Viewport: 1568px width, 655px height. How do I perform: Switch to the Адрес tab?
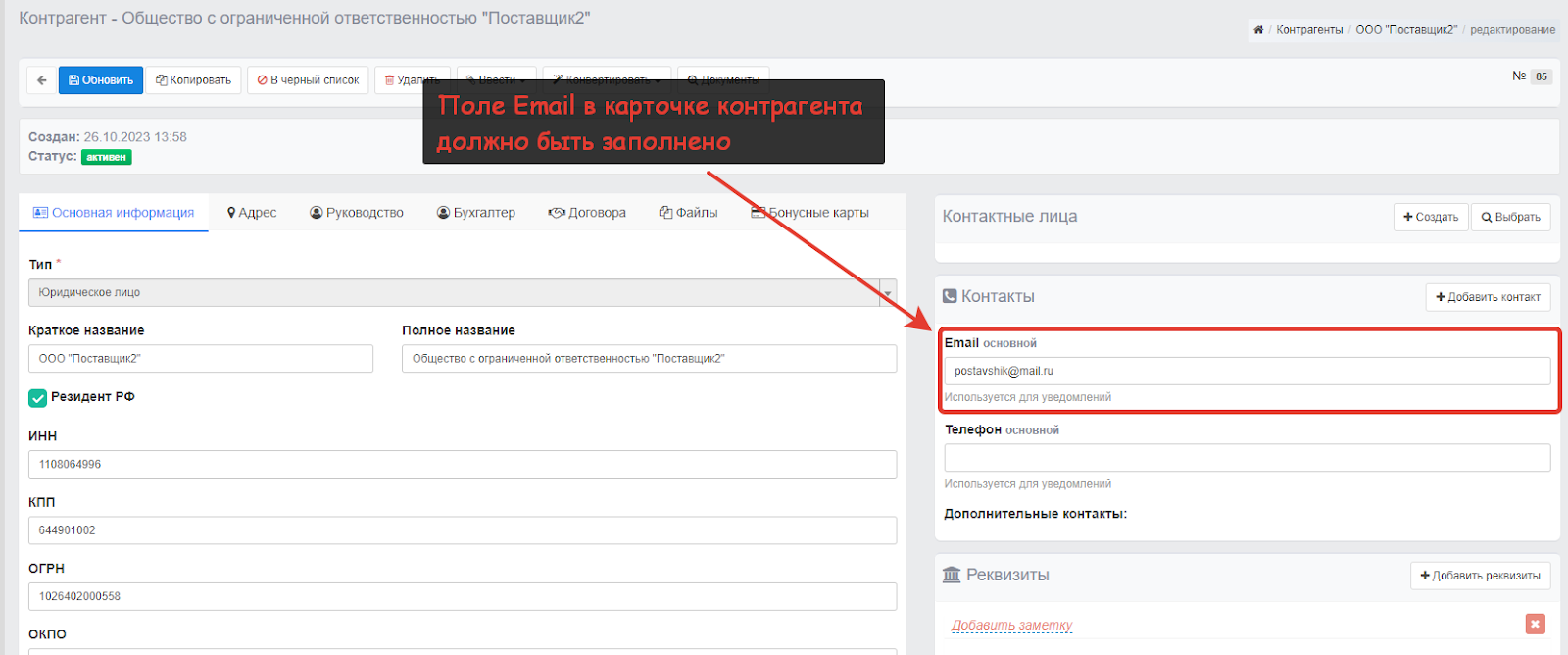(252, 213)
